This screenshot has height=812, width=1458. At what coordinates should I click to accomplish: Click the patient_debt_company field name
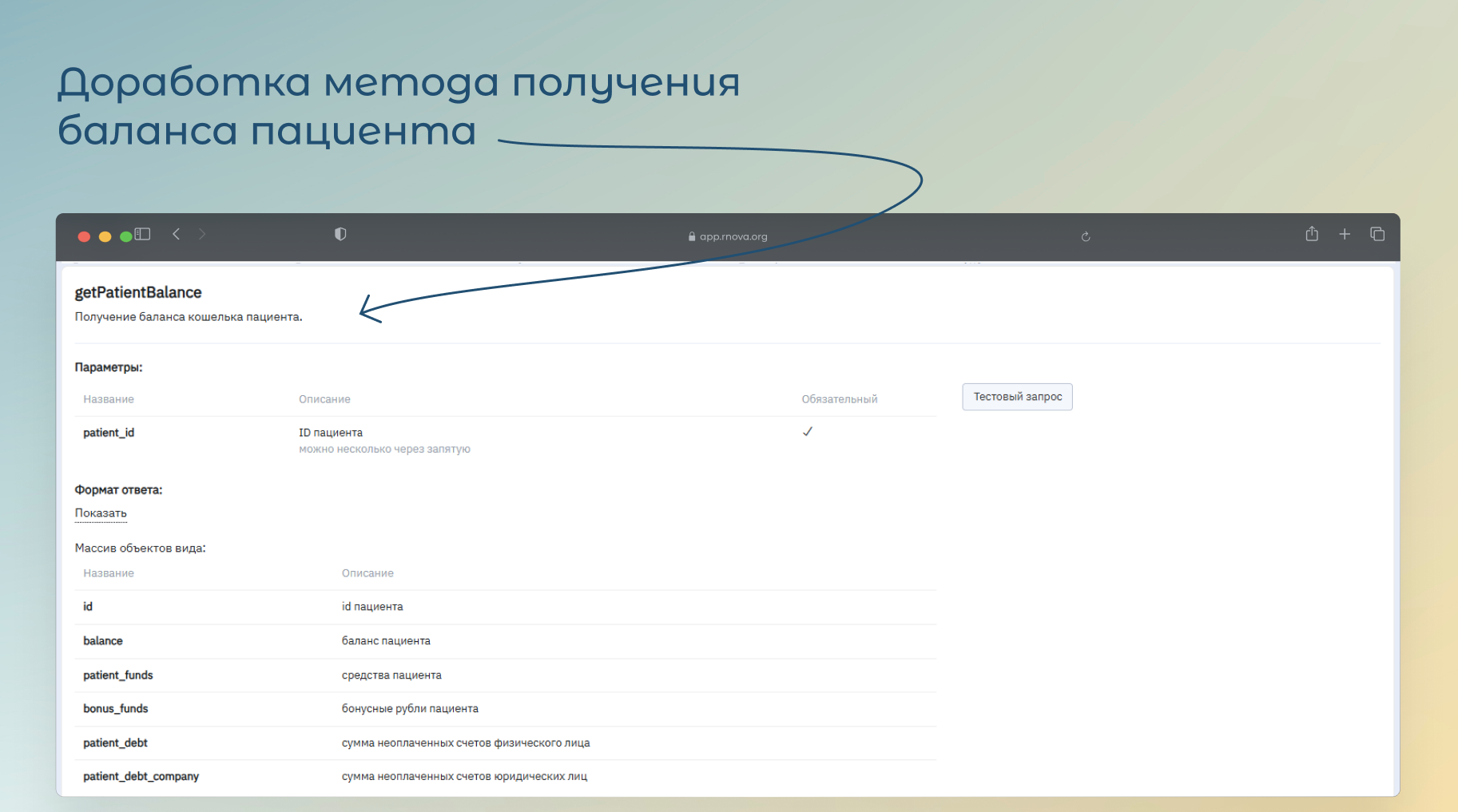(x=141, y=777)
